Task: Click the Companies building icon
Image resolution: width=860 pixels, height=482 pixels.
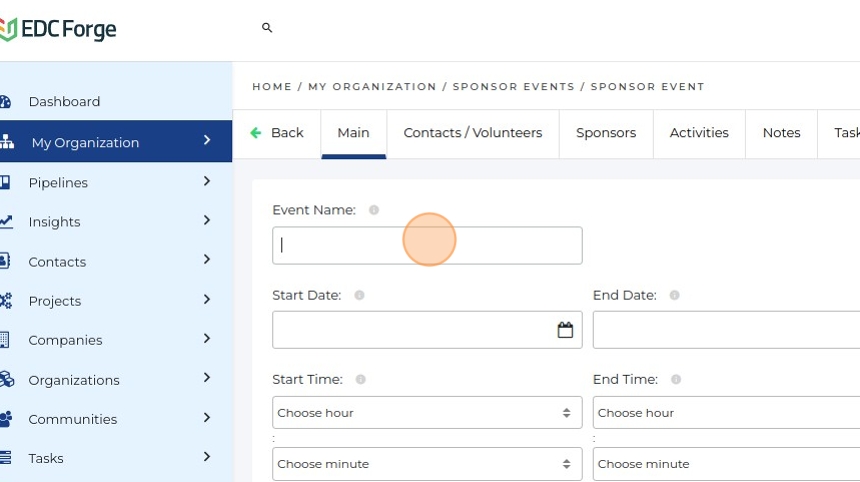Action: (x=5, y=340)
